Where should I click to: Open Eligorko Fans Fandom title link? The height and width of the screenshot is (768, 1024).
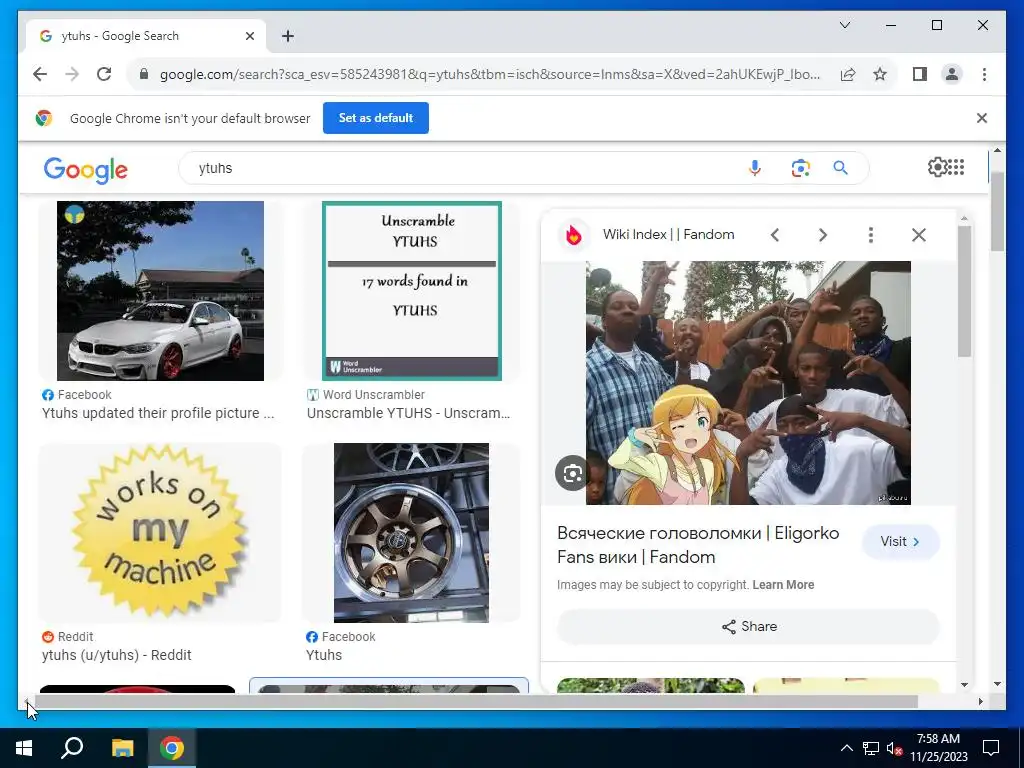697,545
